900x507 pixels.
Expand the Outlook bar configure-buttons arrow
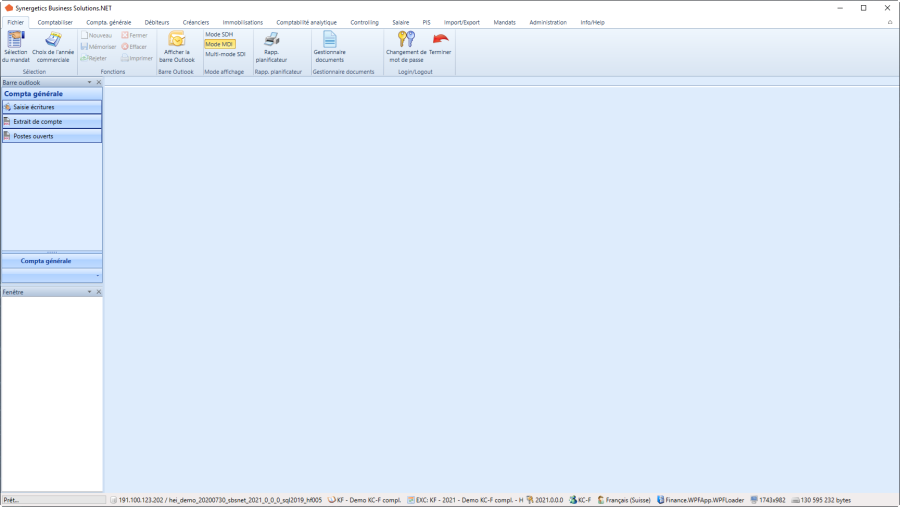pyautogui.click(x=98, y=276)
